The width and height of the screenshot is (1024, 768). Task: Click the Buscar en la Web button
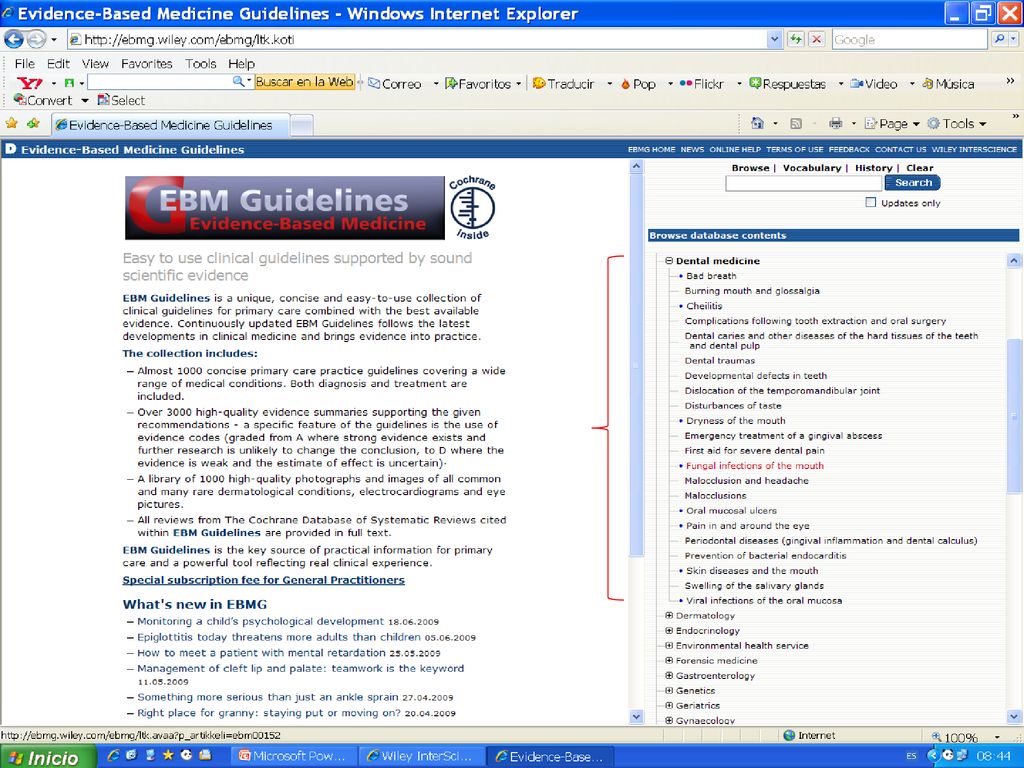[x=304, y=82]
